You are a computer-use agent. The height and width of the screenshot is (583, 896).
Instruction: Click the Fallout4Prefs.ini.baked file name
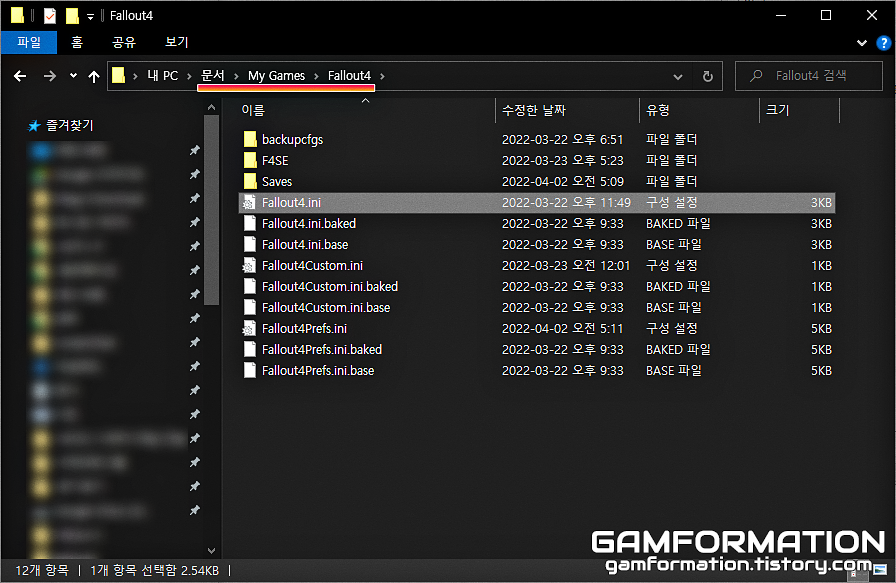pyautogui.click(x=322, y=350)
